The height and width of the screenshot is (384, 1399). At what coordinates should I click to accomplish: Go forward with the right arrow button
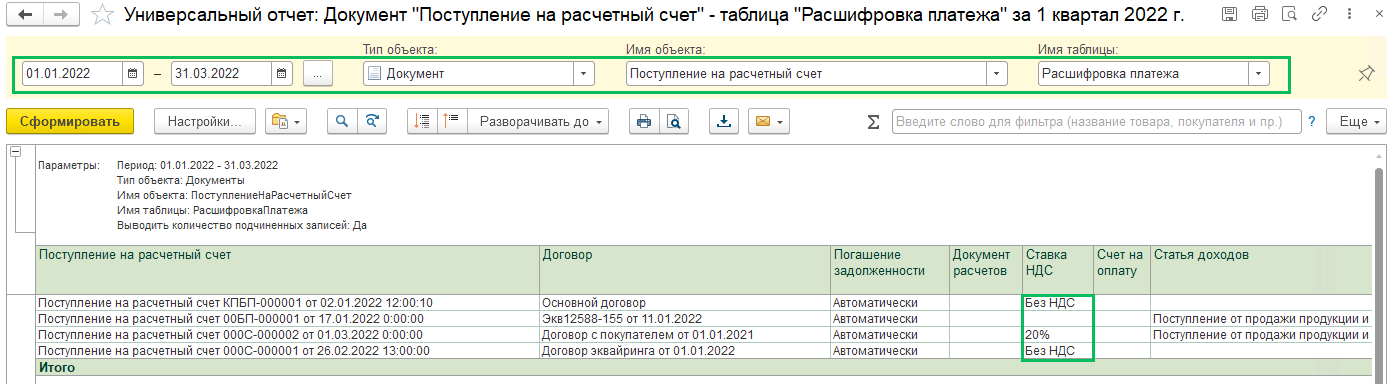point(60,14)
